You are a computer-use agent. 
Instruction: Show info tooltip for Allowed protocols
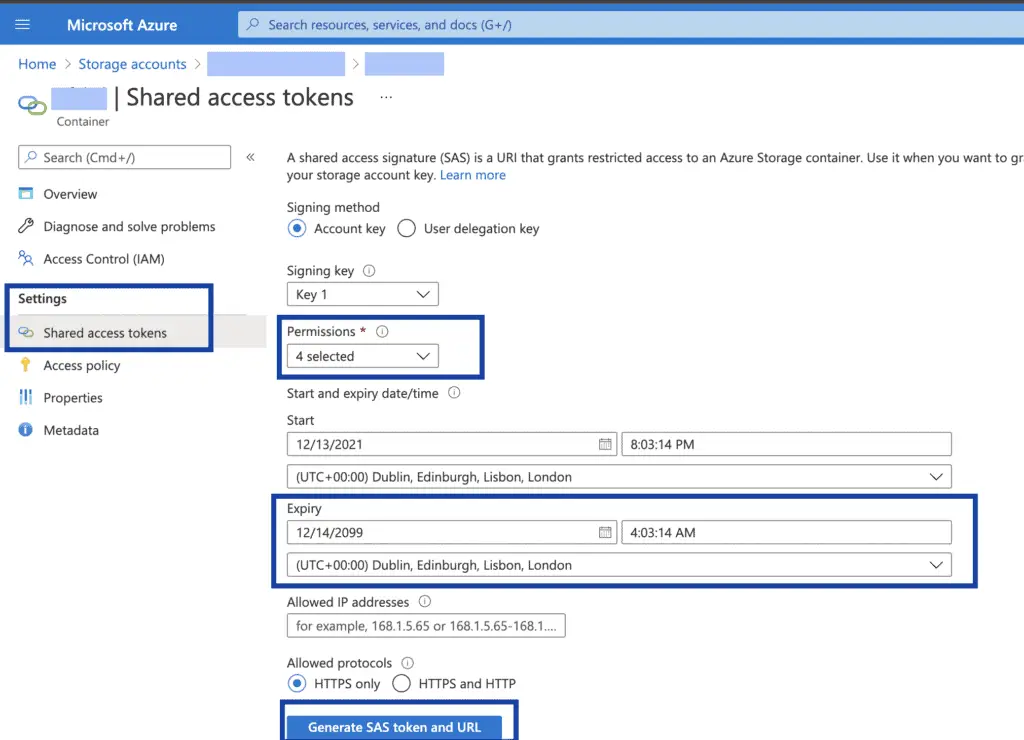tap(408, 663)
